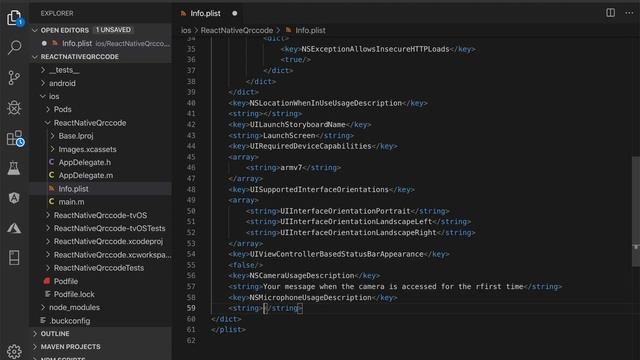The width and height of the screenshot is (640, 360).
Task: Click the ReactNativeQrccode breadcrumb segment
Action: [237, 30]
